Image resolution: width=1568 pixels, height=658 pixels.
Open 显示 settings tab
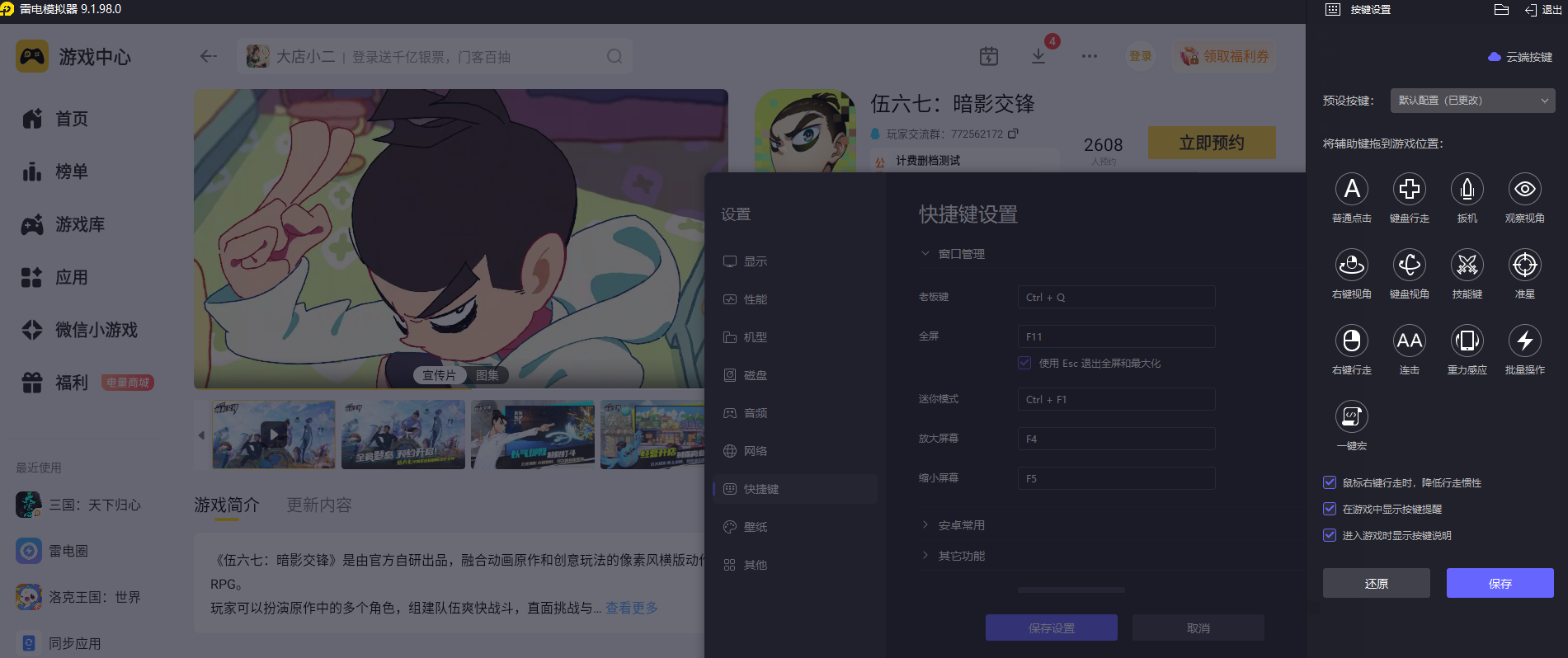(x=795, y=261)
